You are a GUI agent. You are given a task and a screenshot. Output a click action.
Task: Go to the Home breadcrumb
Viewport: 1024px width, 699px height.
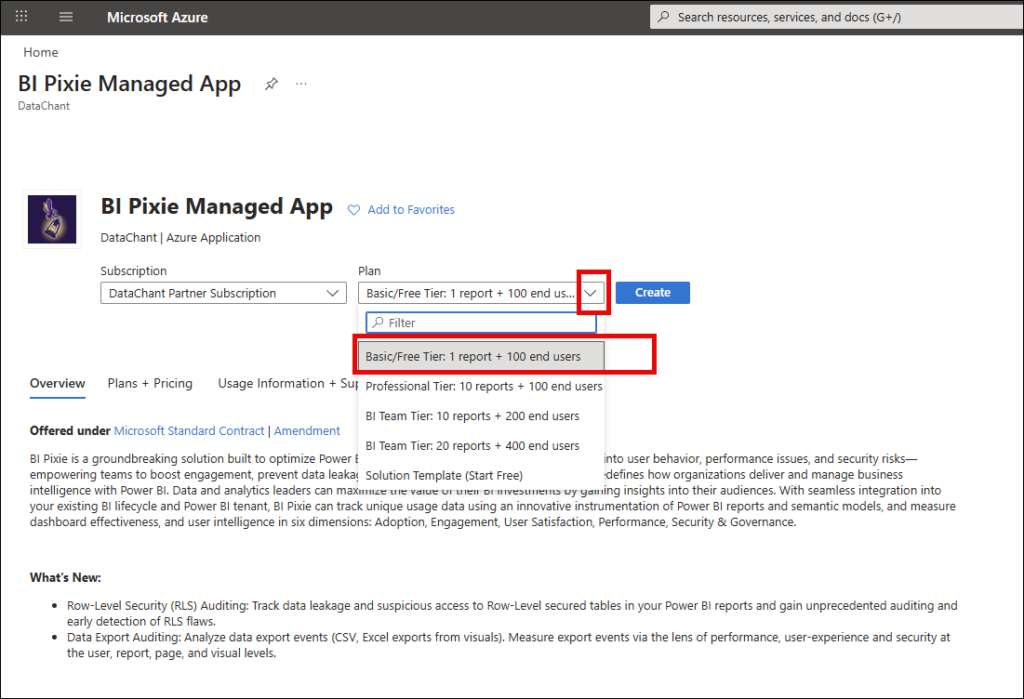[x=41, y=52]
